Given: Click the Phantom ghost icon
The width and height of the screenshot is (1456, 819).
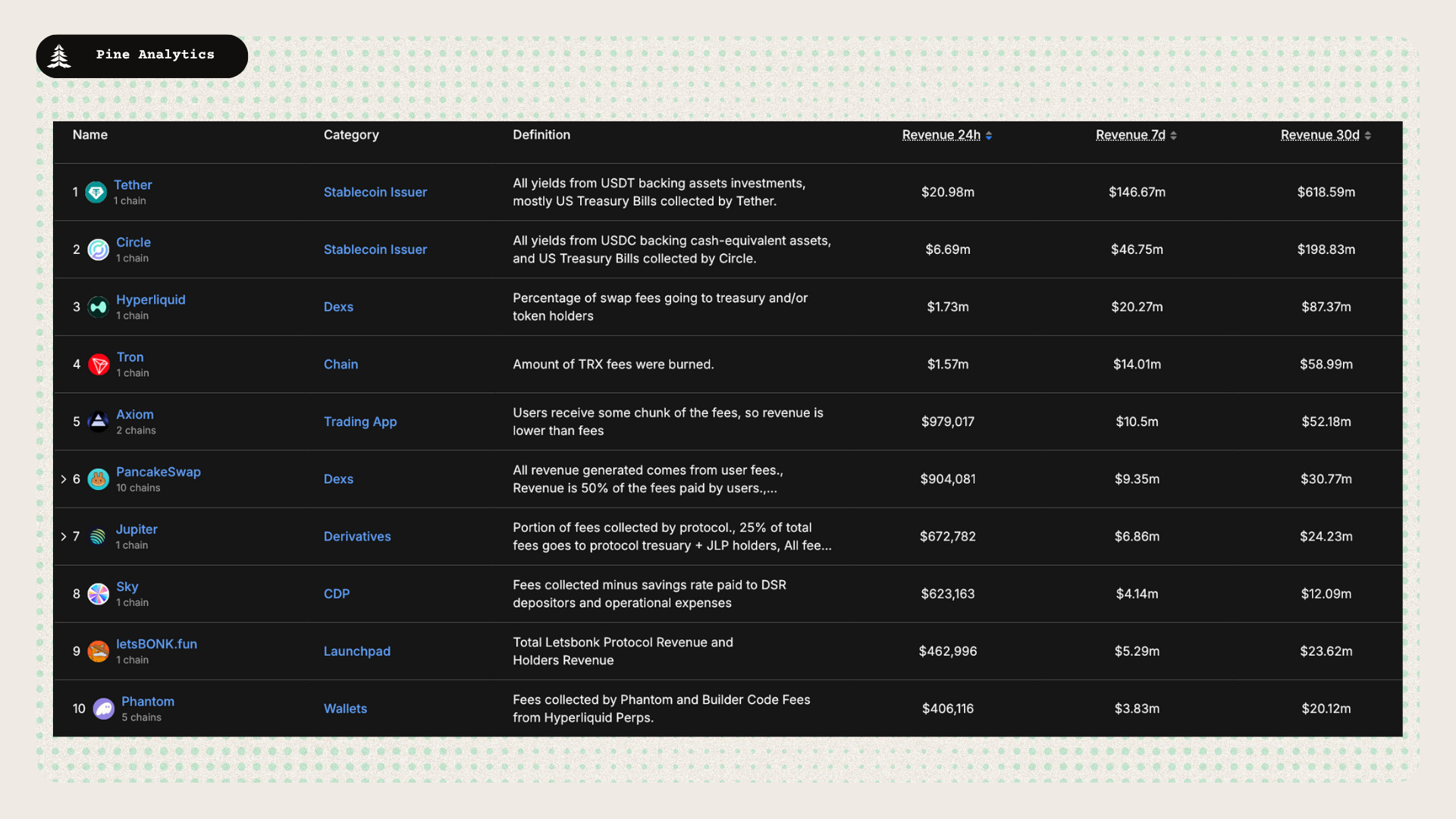Looking at the screenshot, I should tap(104, 709).
